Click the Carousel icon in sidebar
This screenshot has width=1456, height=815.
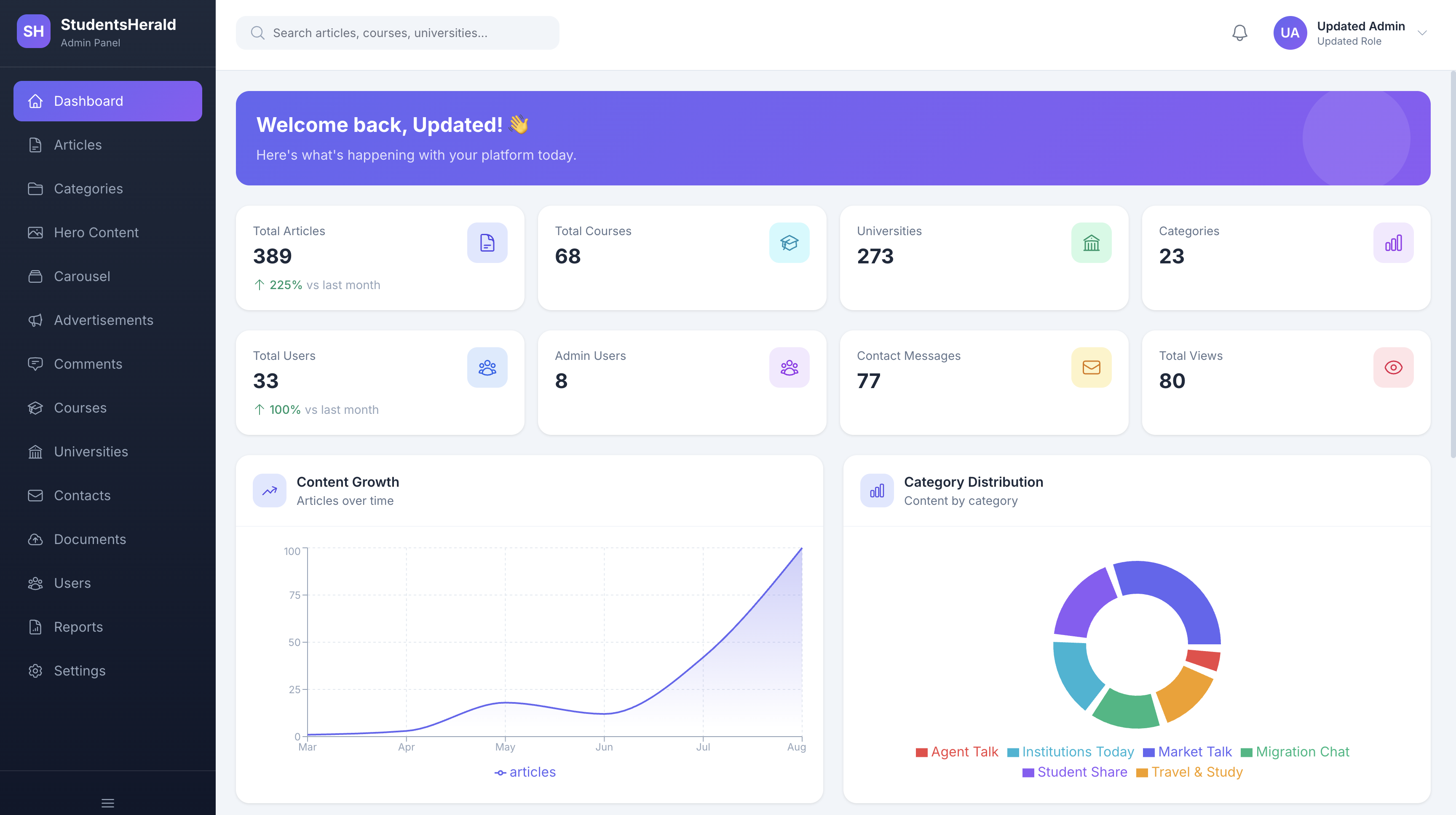[36, 276]
